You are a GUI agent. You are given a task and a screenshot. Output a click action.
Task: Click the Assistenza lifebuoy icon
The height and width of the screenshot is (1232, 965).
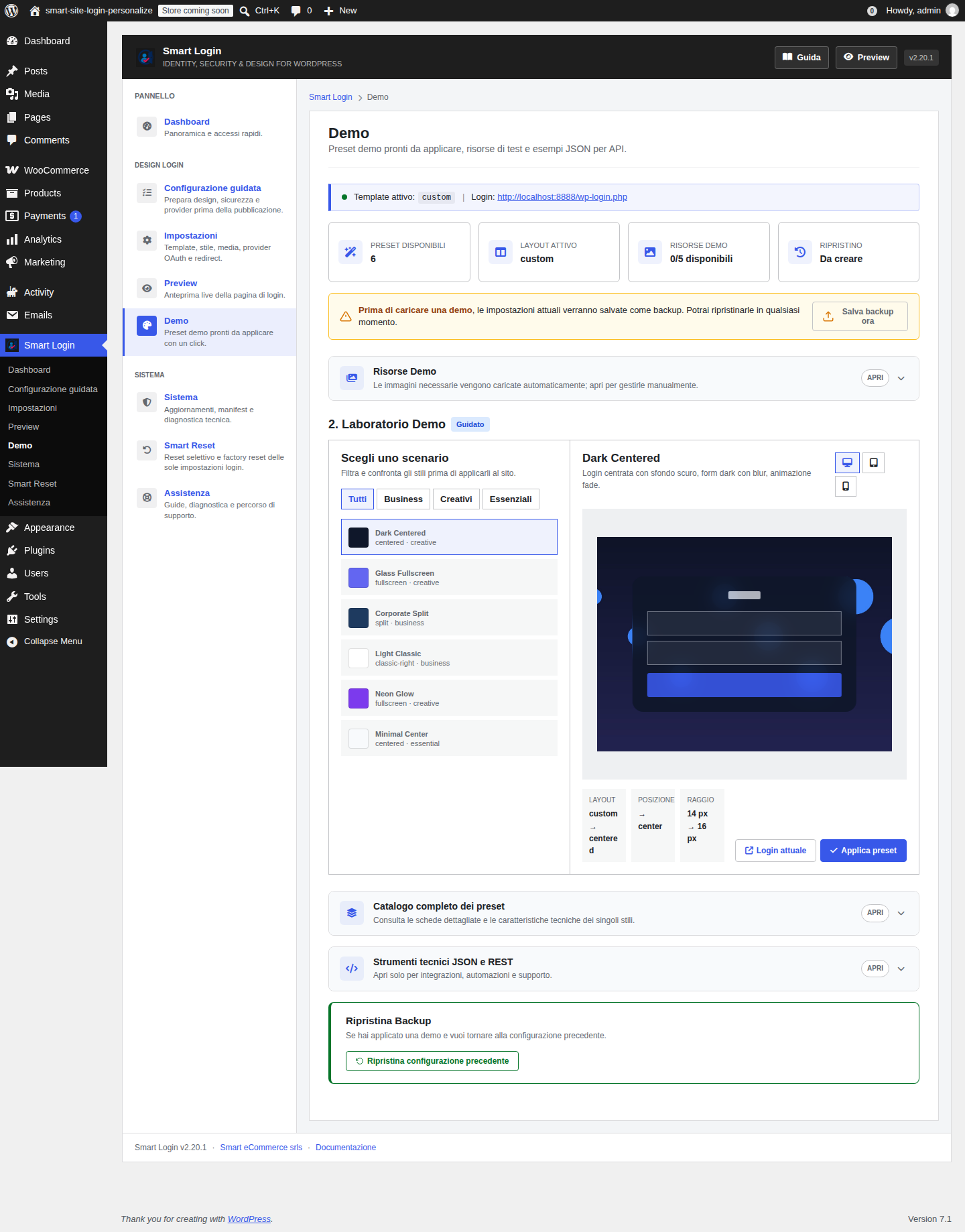(147, 497)
